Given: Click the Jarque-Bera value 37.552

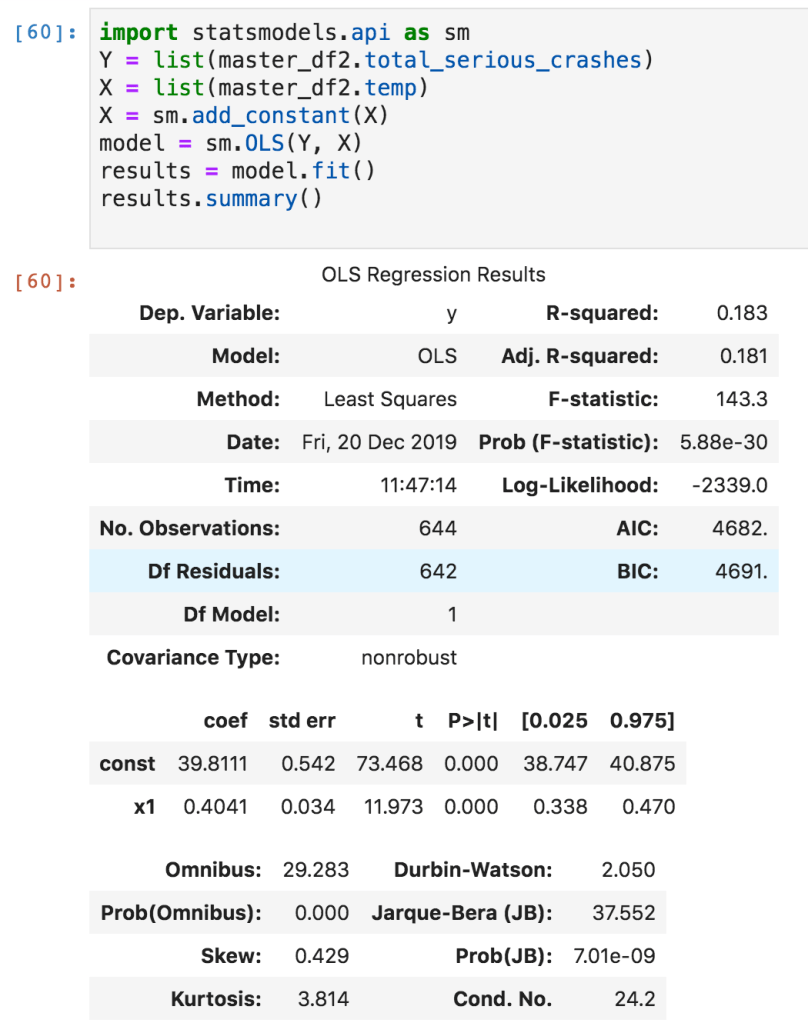Looking at the screenshot, I should [x=623, y=913].
